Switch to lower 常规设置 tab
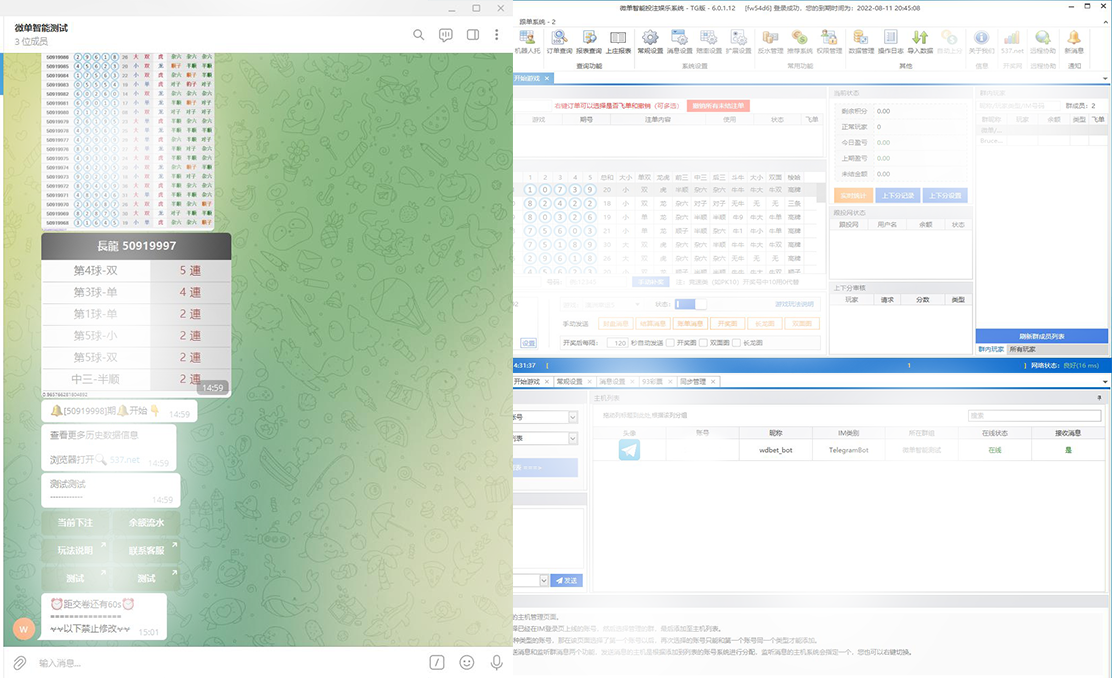This screenshot has height=678, width=1112. click(x=569, y=382)
